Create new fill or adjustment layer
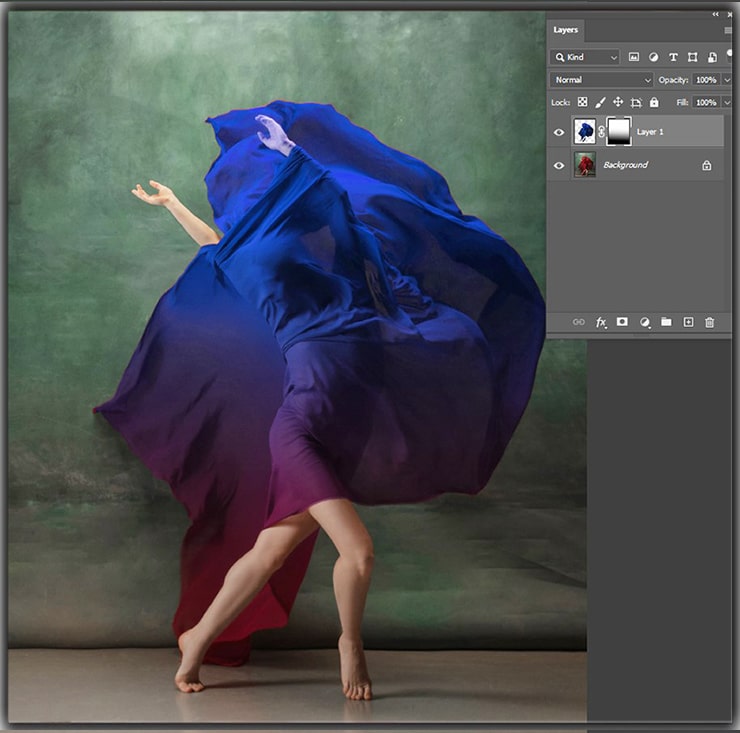Viewport: 740px width, 733px height. click(645, 322)
